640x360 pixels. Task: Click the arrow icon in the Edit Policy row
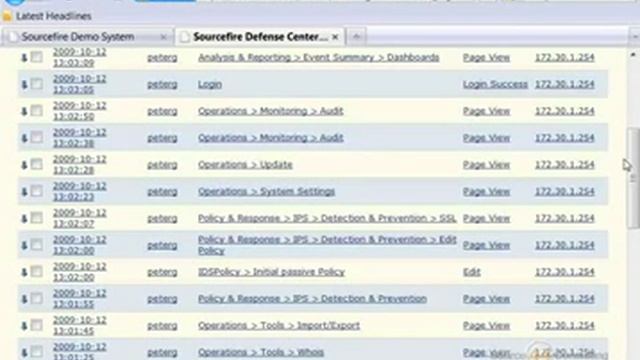pos(24,245)
